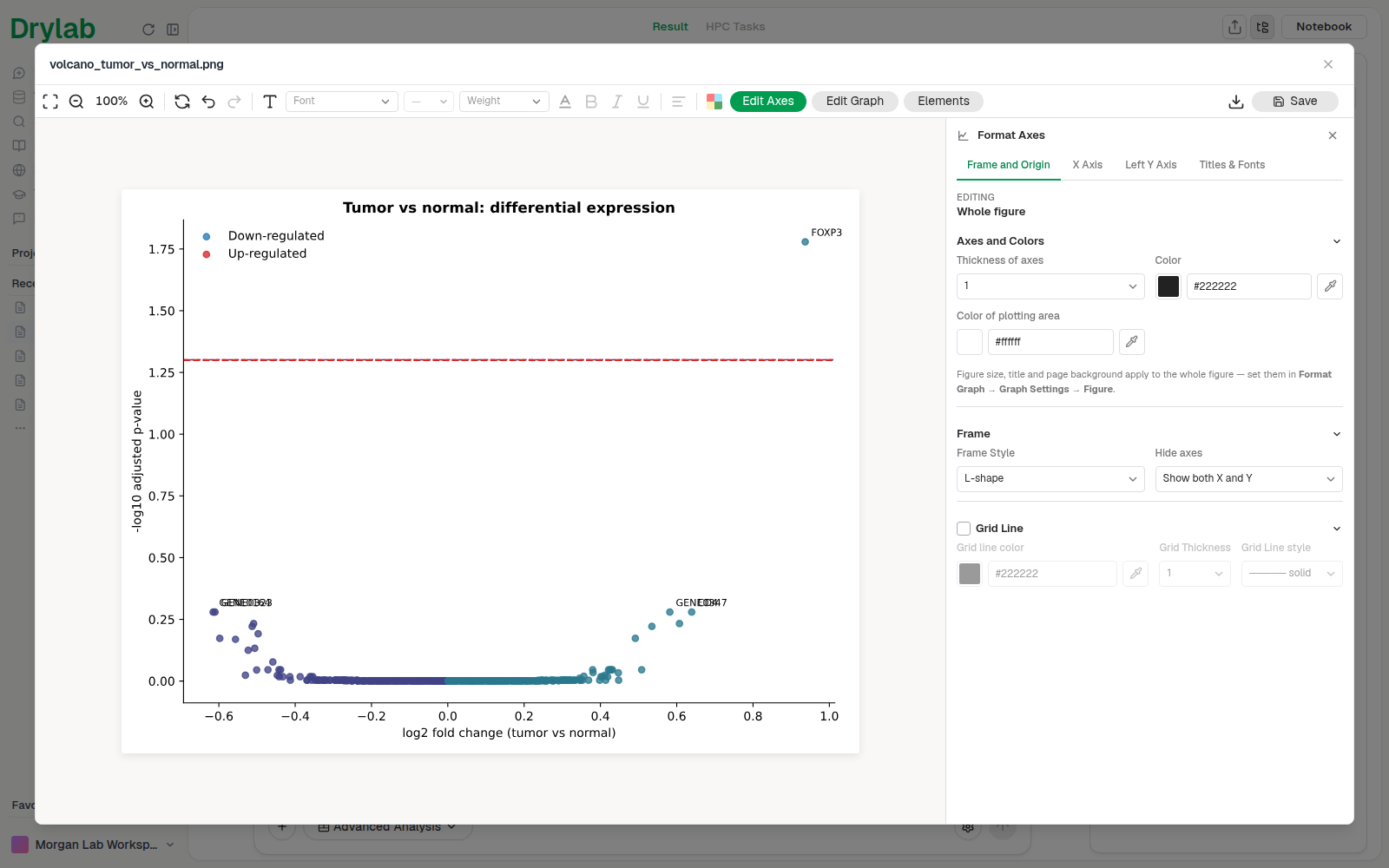
Task: Click the plotting area hex field
Action: pos(1050,342)
